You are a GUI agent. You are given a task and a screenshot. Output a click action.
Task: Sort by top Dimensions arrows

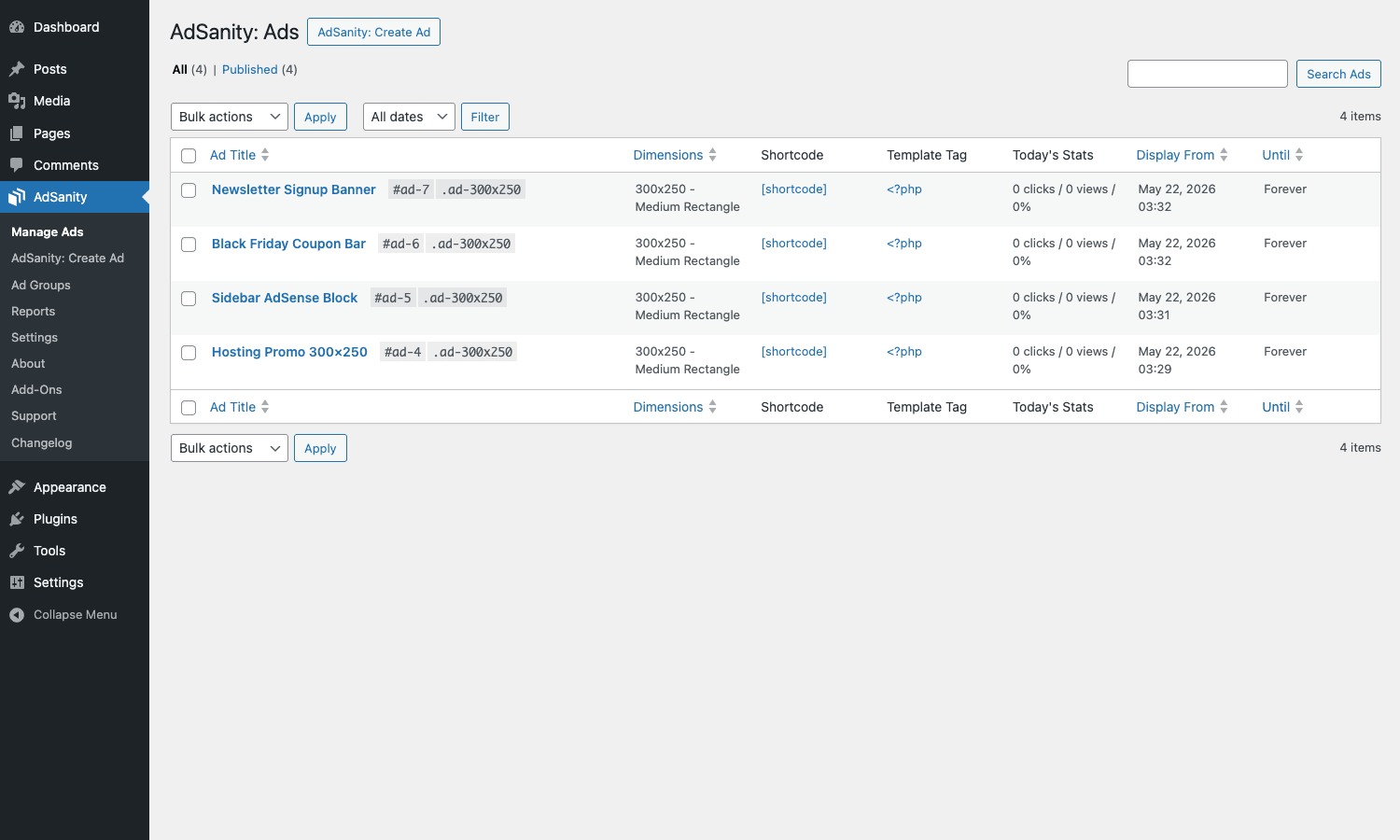[712, 155]
